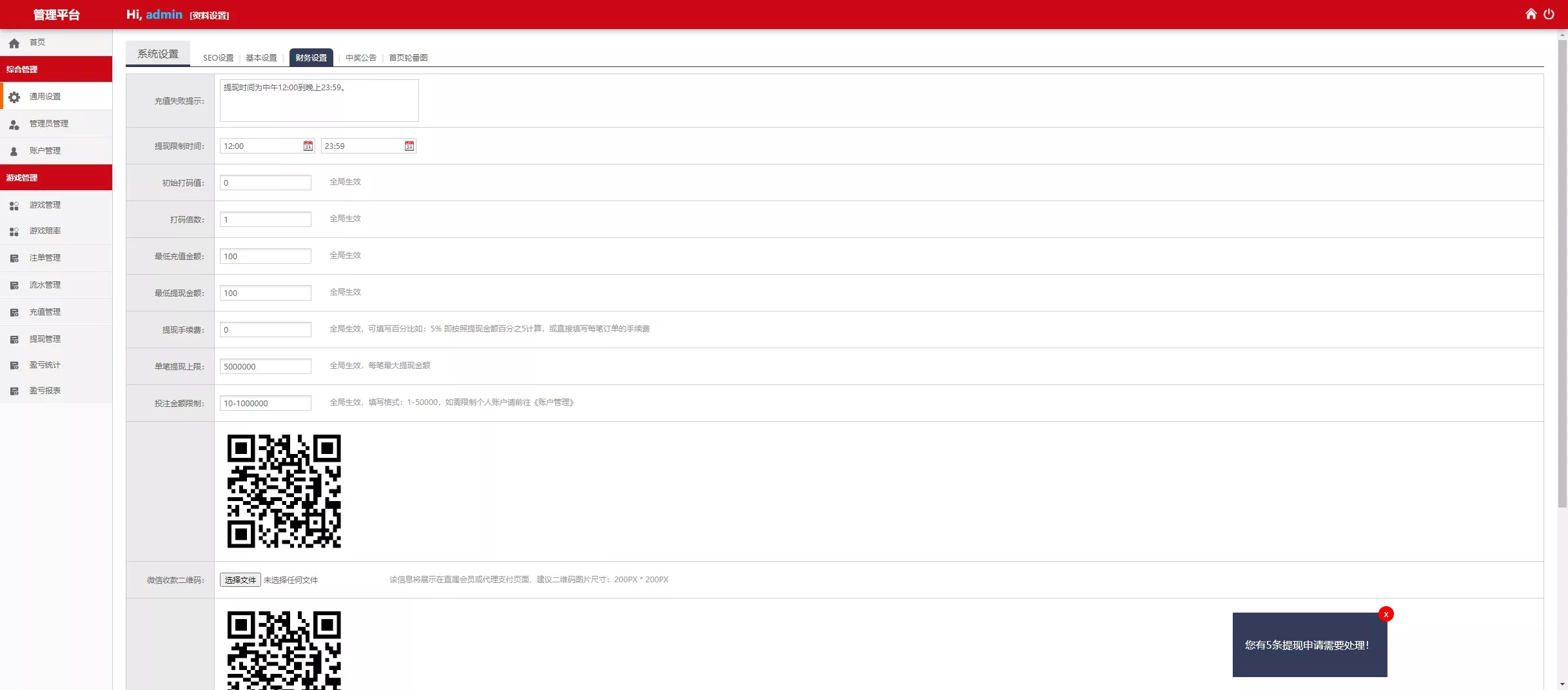Click the 账户管理 user icon
The height and width of the screenshot is (690, 1568).
click(14, 151)
